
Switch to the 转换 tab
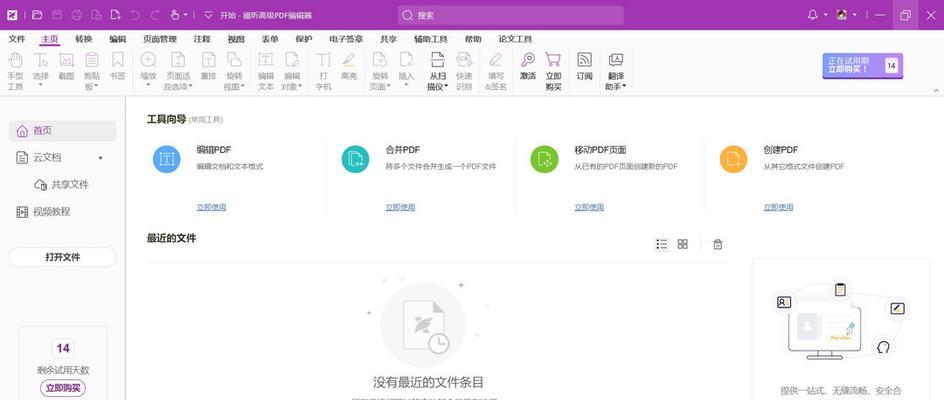pos(84,39)
